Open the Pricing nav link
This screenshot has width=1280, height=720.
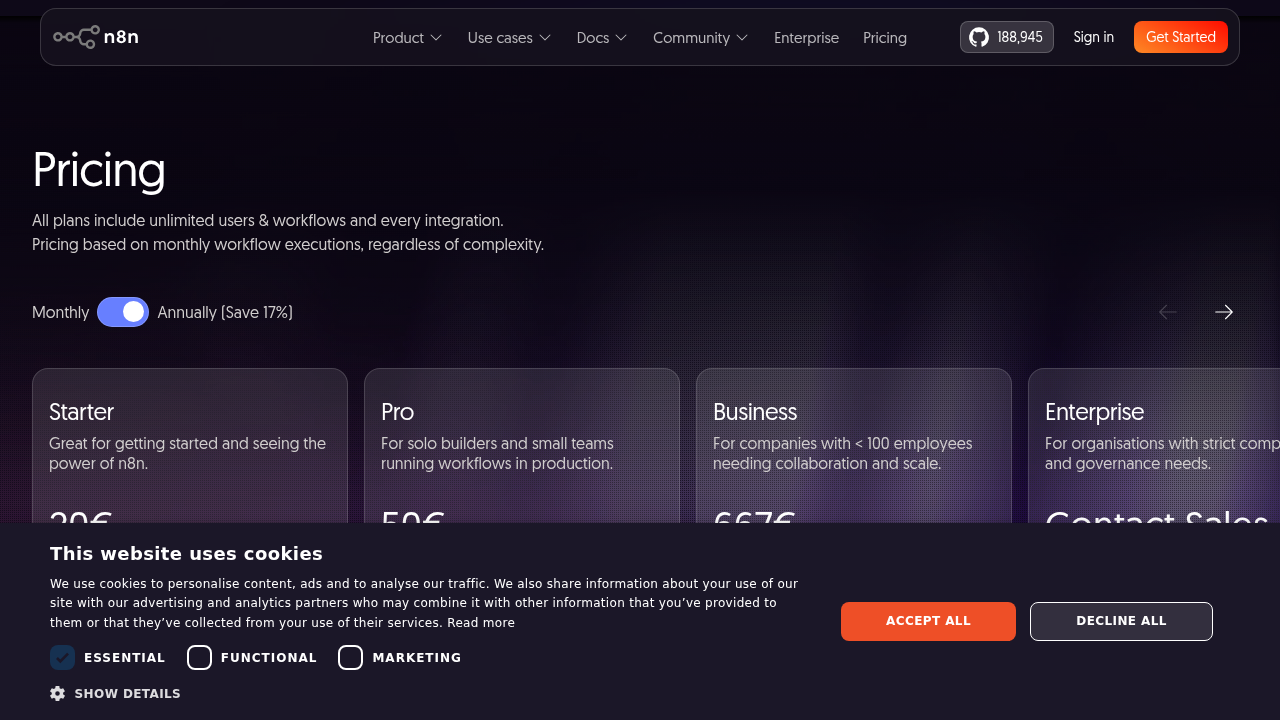click(x=885, y=38)
